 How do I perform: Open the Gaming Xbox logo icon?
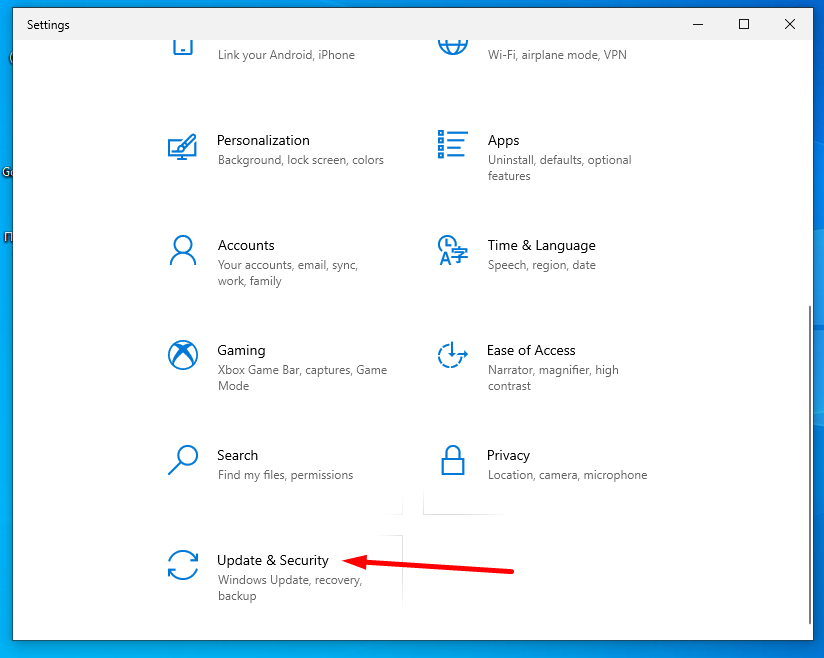(x=183, y=355)
